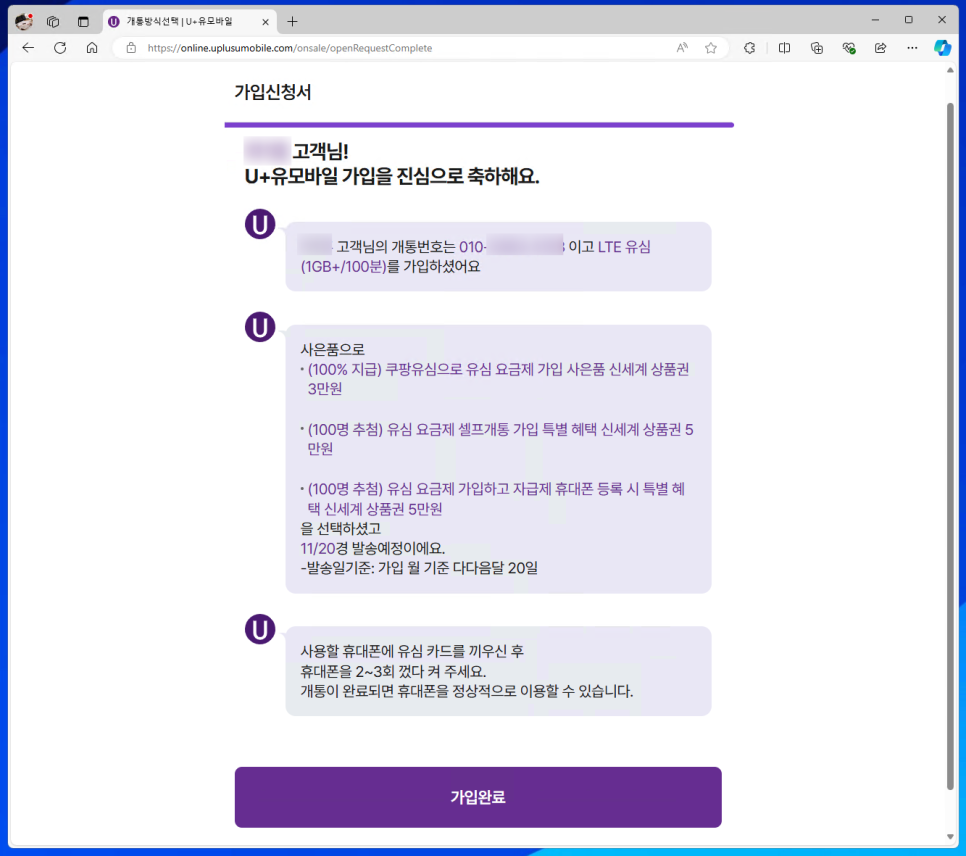Open the tab actions menu
The height and width of the screenshot is (856, 966).
coord(83,22)
